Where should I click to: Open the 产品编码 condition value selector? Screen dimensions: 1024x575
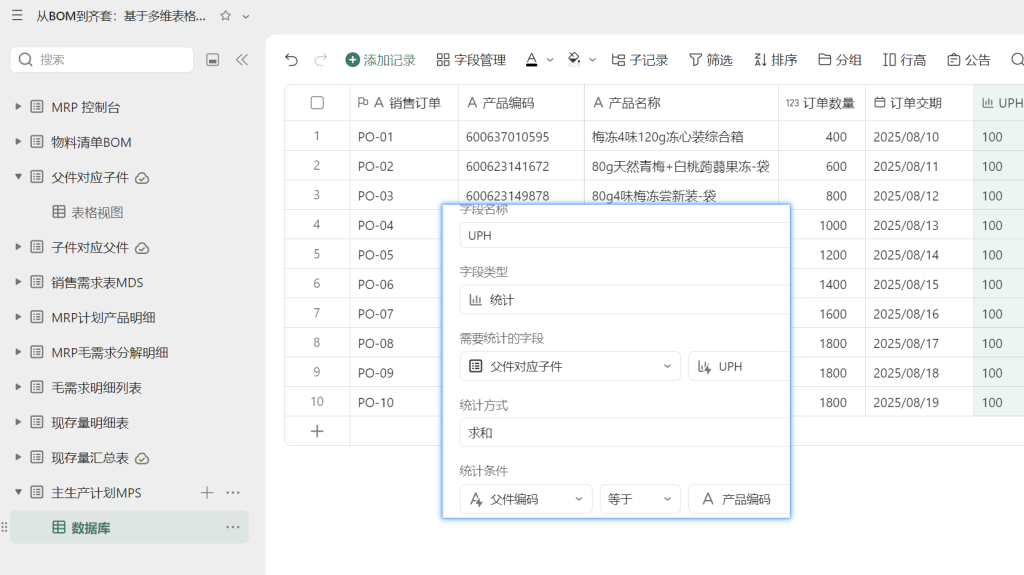click(x=739, y=499)
